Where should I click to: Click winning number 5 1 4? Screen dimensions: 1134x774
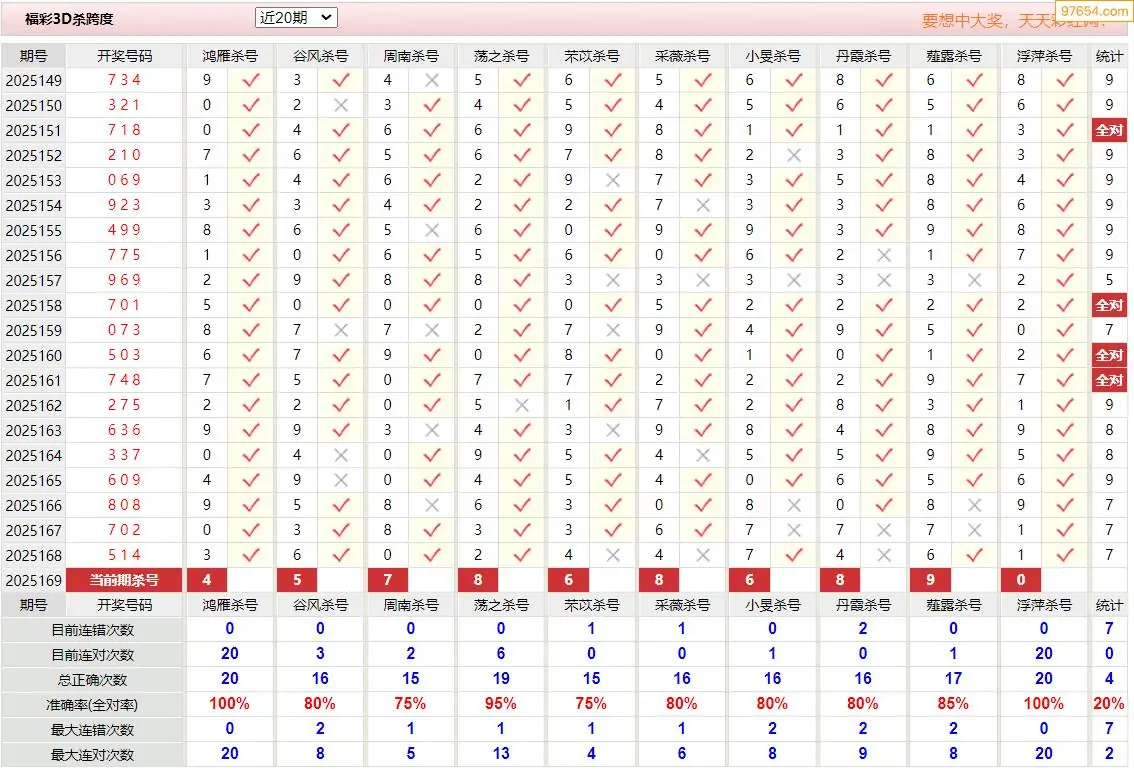pos(124,555)
